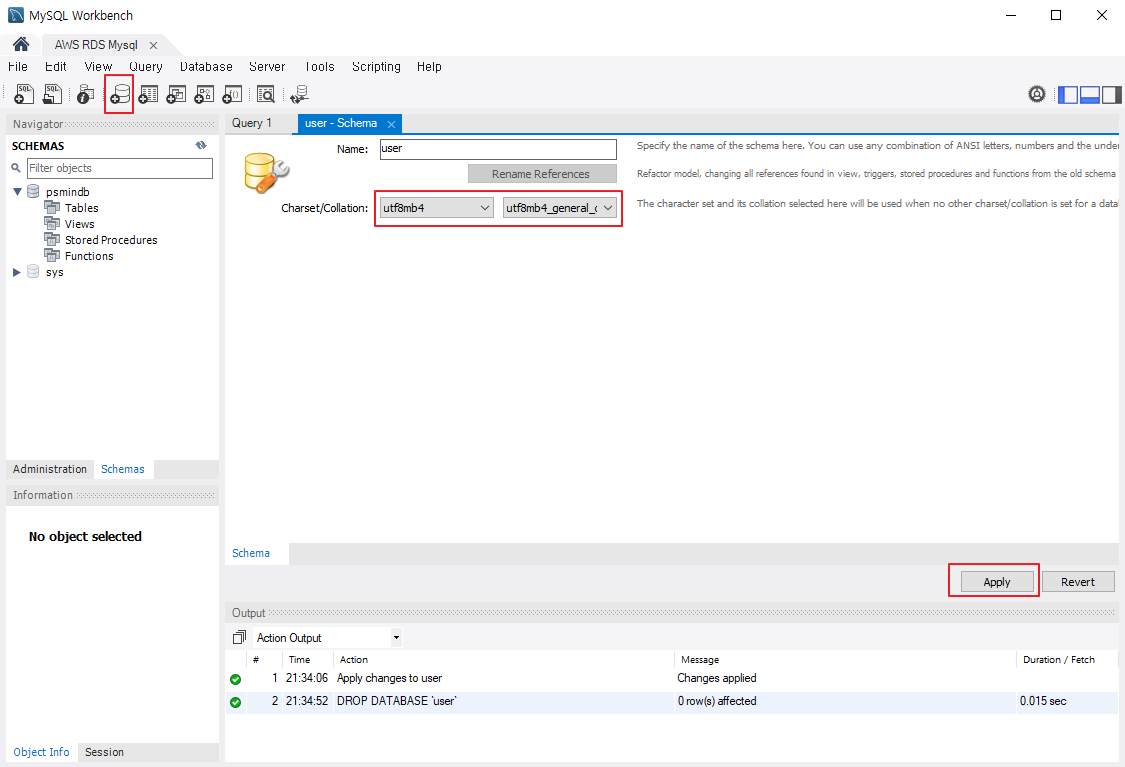
Task: Open the Help menu
Action: tap(429, 67)
